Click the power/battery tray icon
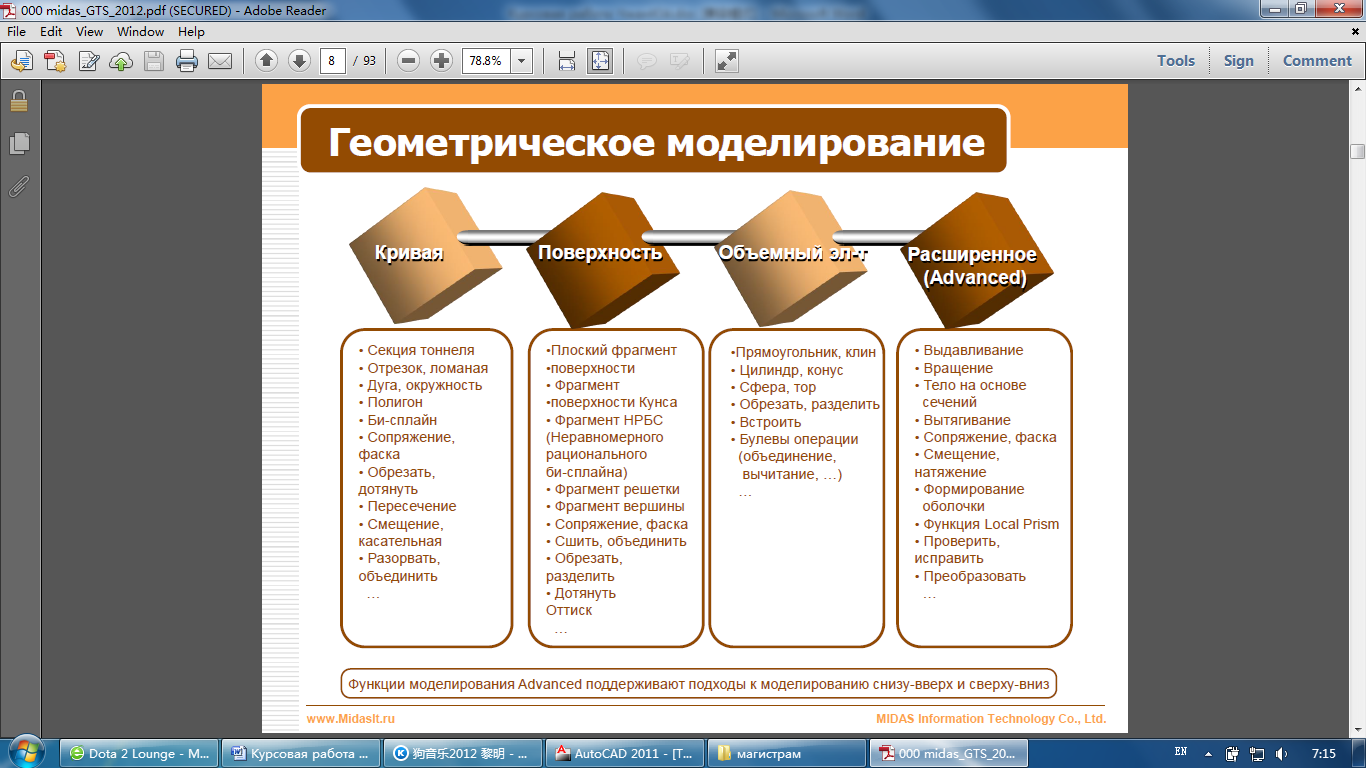 click(x=1233, y=753)
